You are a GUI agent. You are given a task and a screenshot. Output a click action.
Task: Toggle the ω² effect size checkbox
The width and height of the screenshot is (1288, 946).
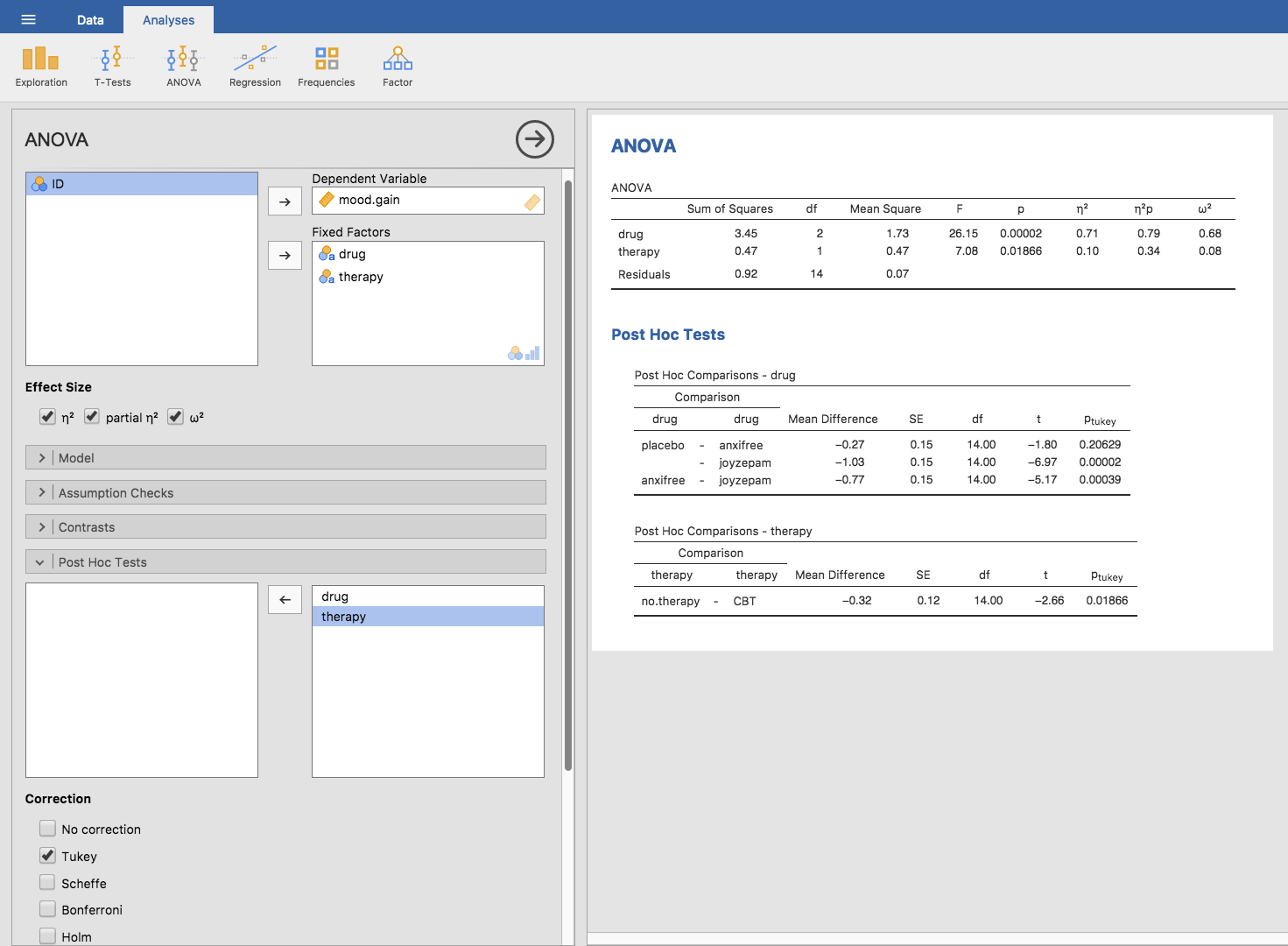tap(175, 417)
